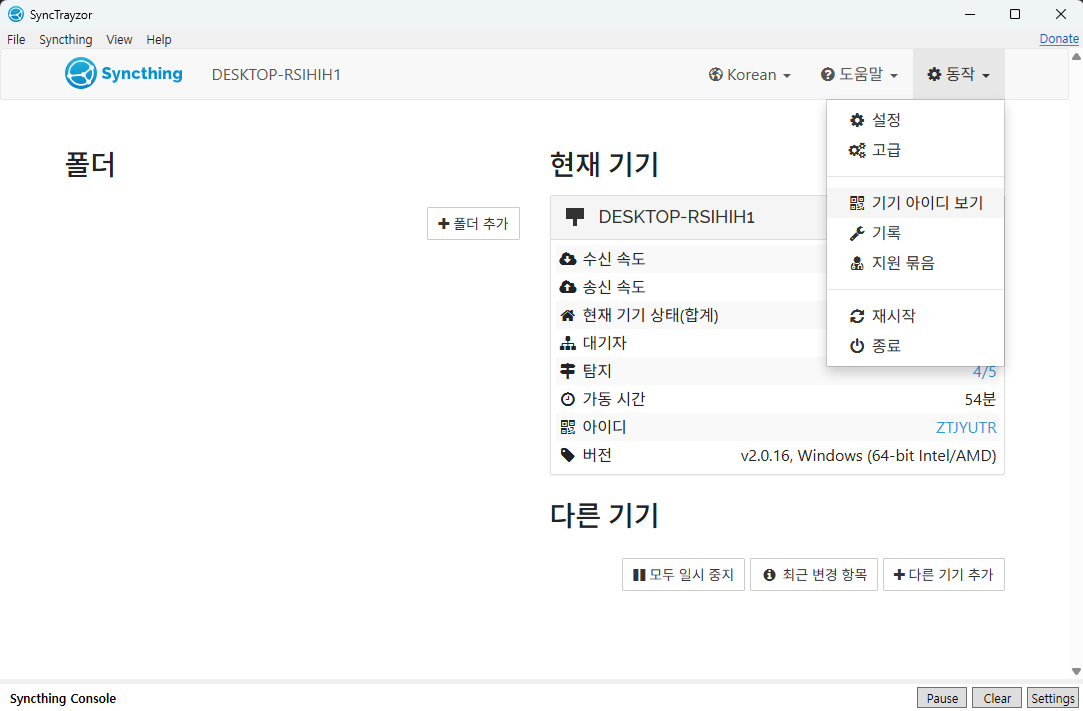Click the ZTJYUTR device ID link
Viewport: 1083px width, 711px height.
pyautogui.click(x=966, y=428)
